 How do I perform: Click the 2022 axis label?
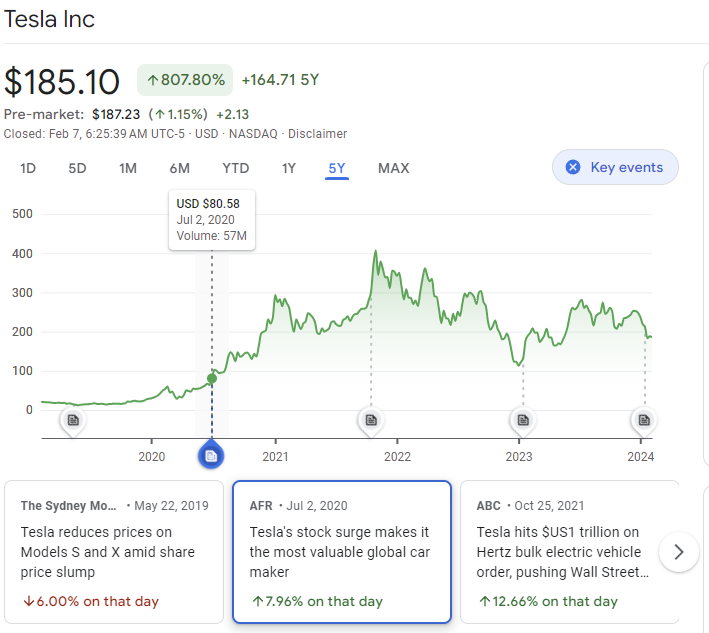[x=397, y=457]
